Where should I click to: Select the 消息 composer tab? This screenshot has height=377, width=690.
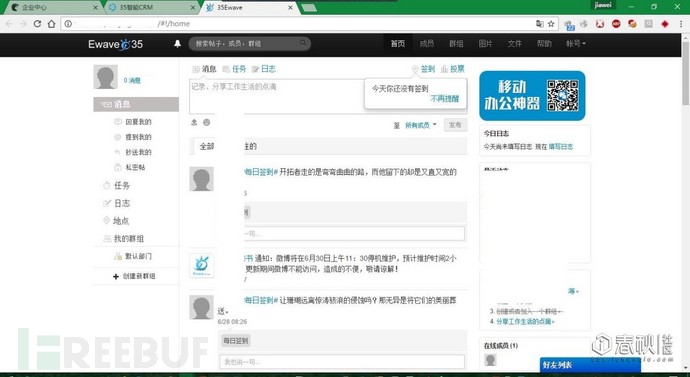tap(205, 69)
